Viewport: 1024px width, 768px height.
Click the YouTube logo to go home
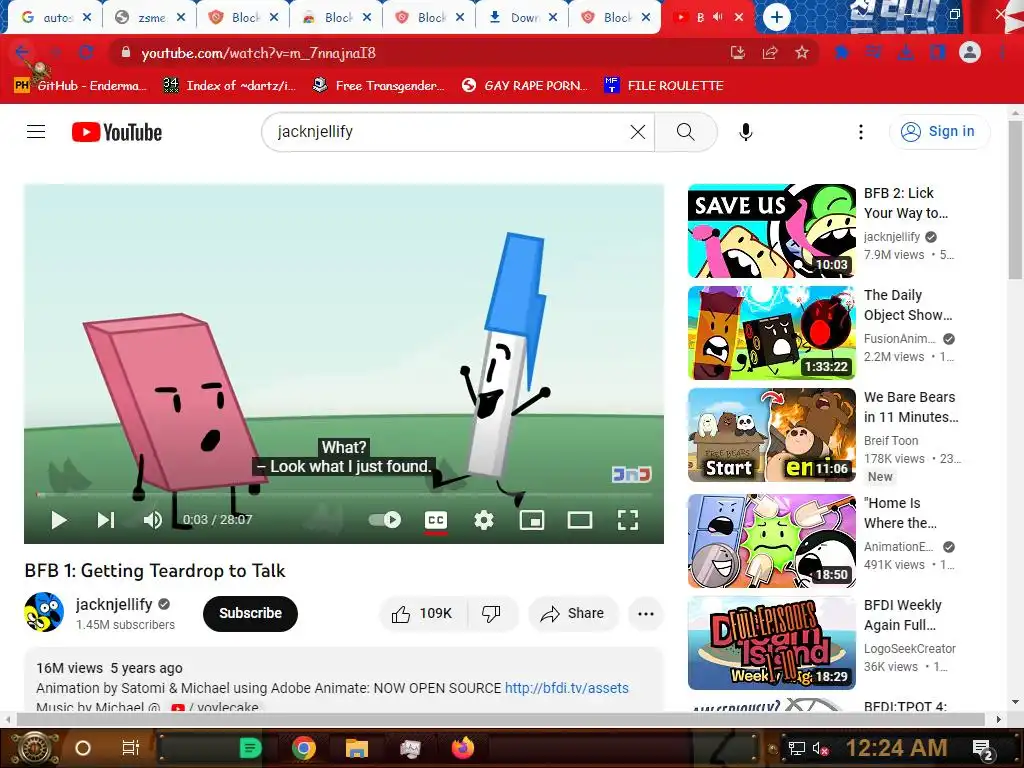coord(117,132)
